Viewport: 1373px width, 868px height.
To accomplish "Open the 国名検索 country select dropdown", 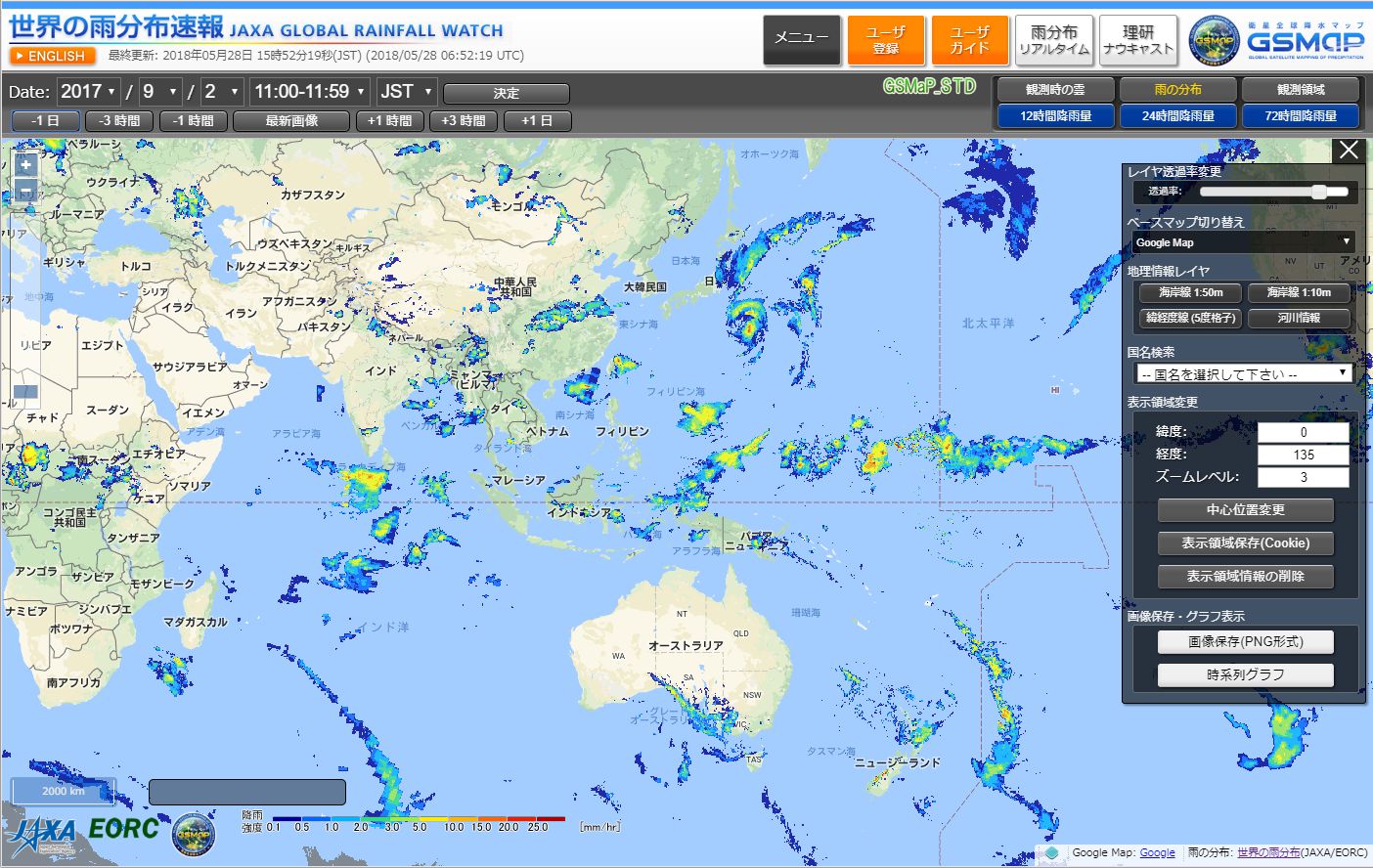I will (x=1243, y=373).
